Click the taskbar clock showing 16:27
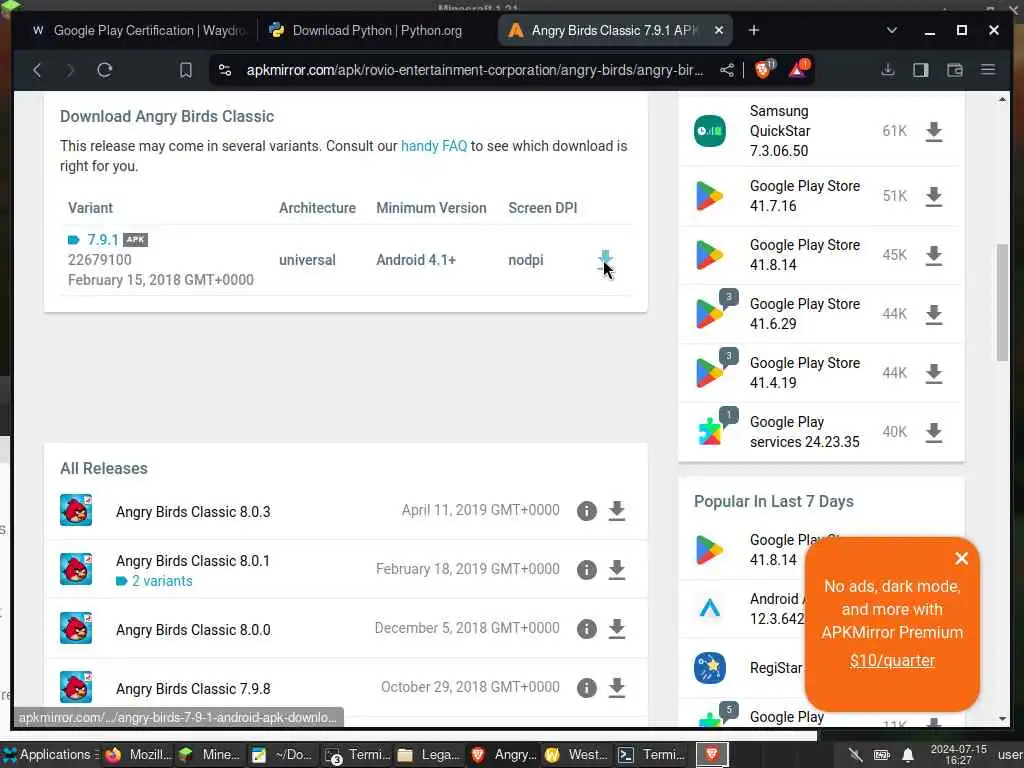Image resolution: width=1024 pixels, height=768 pixels. [x=958, y=755]
